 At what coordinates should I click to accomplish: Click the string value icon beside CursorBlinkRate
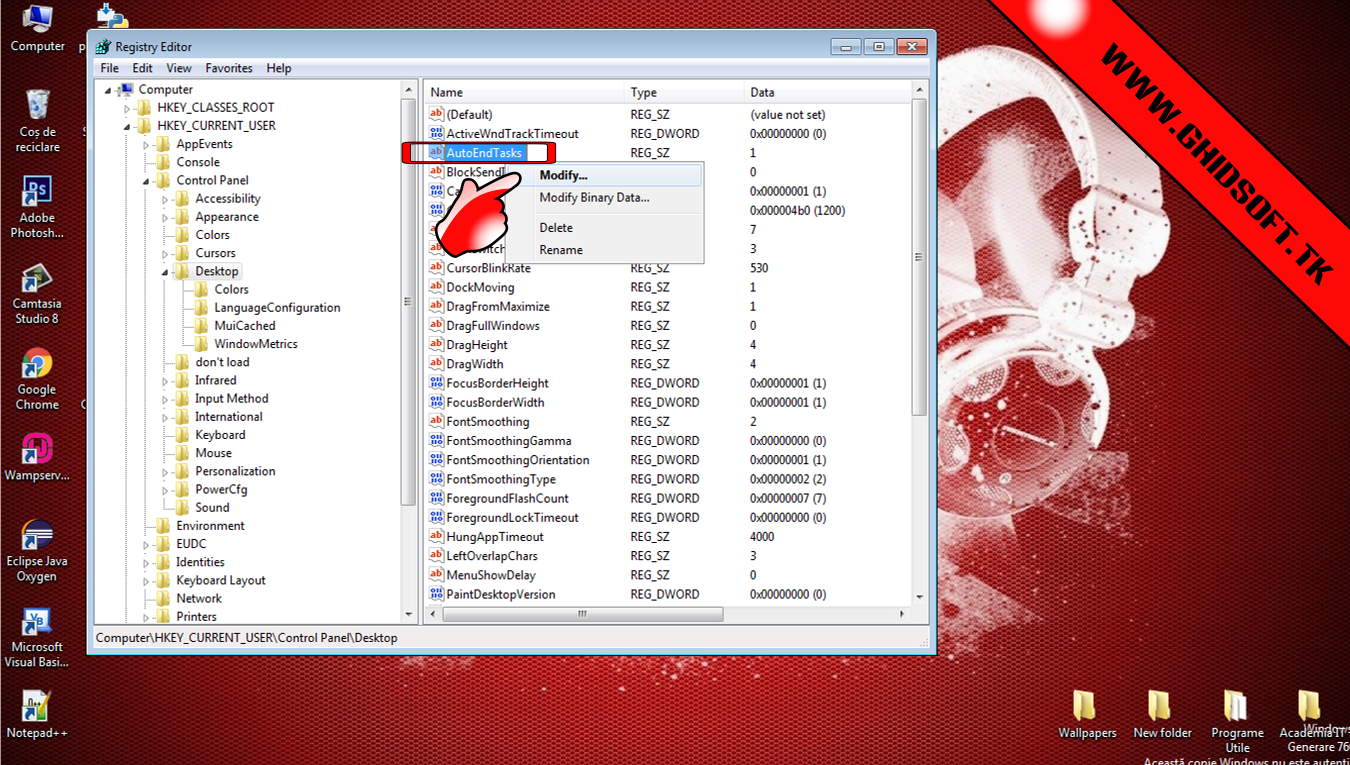(x=436, y=268)
